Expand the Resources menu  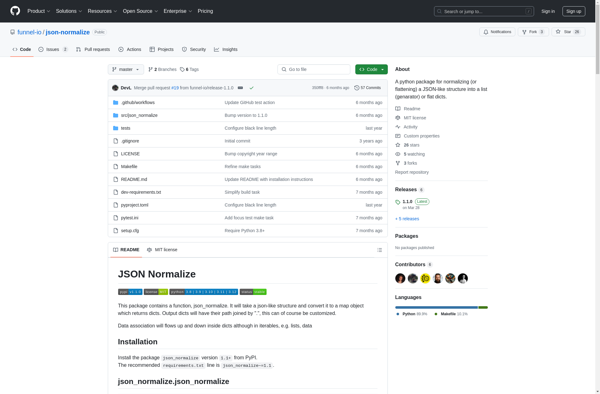tap(102, 11)
